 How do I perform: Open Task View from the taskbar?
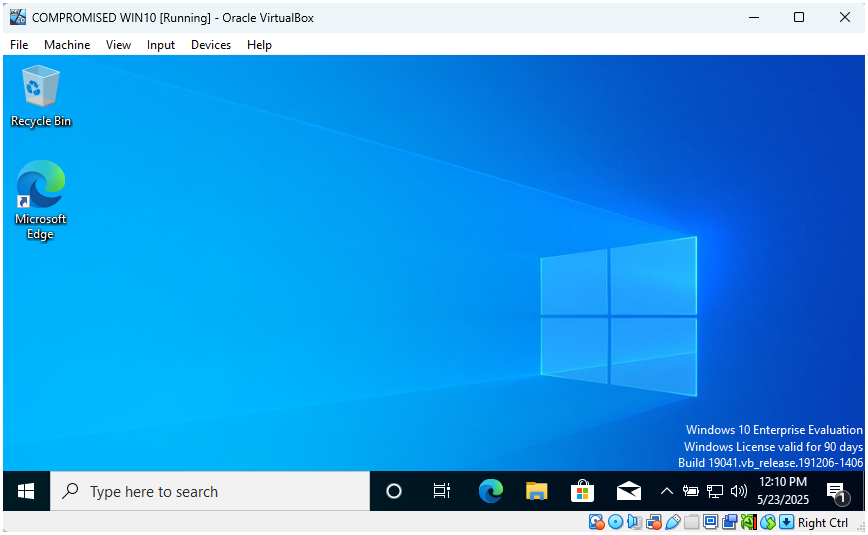pyautogui.click(x=441, y=491)
